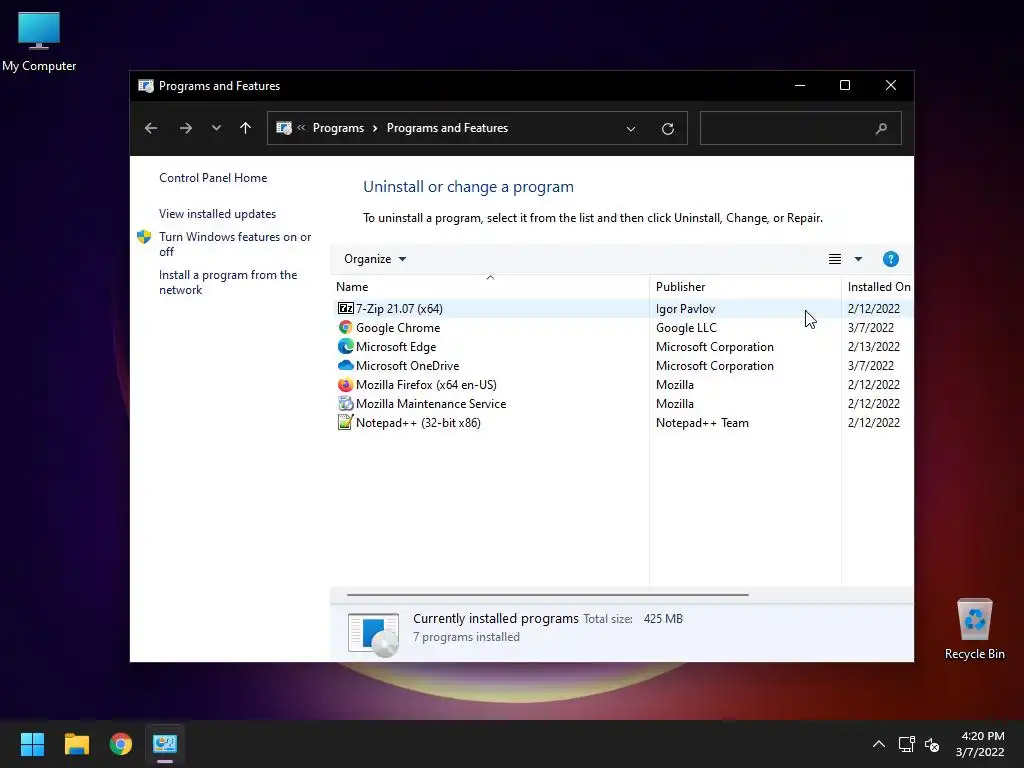Sort by the Installed On column header
This screenshot has width=1024, height=768.
coord(878,287)
